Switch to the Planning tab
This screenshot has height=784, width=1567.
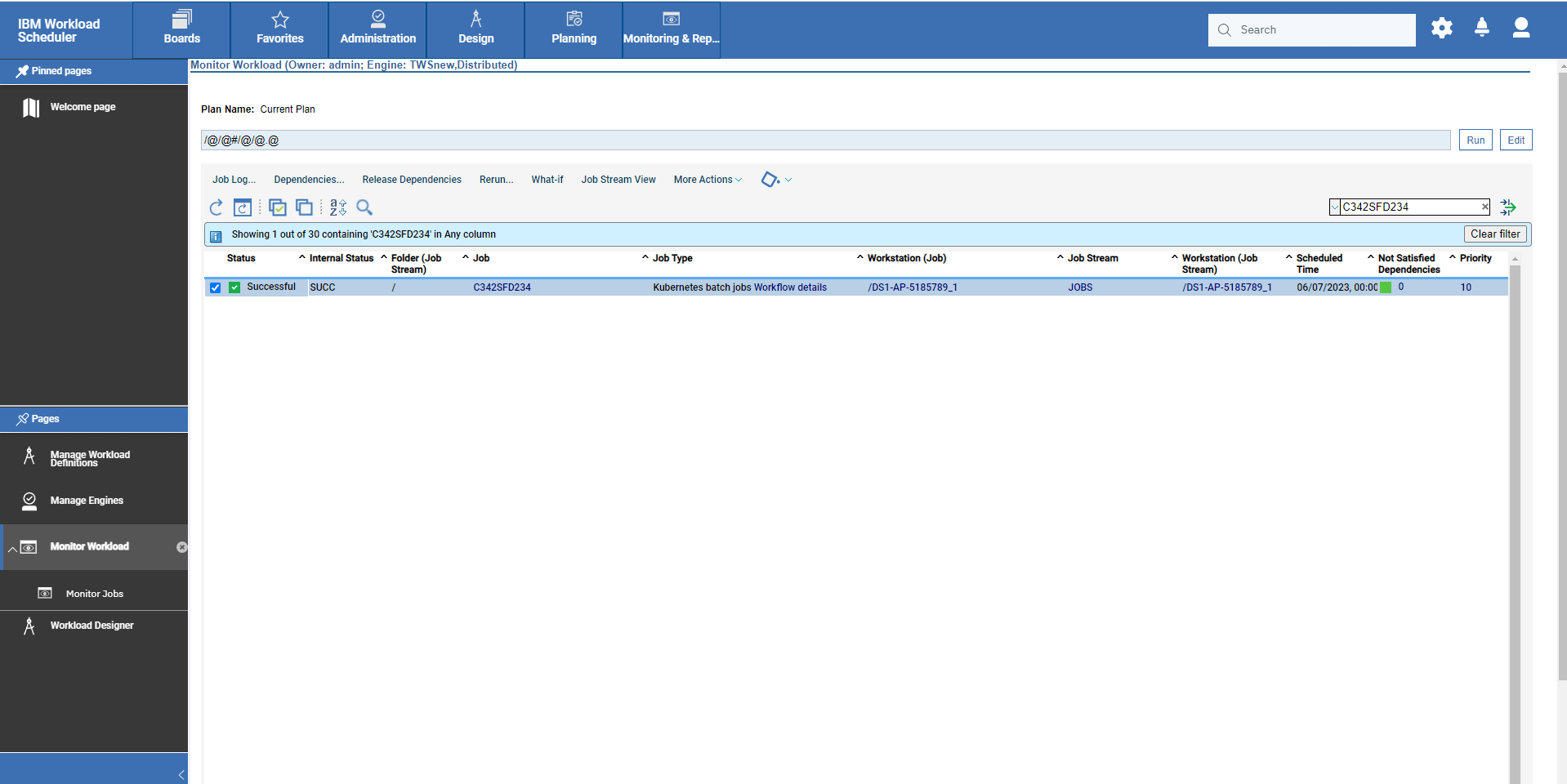click(x=574, y=29)
